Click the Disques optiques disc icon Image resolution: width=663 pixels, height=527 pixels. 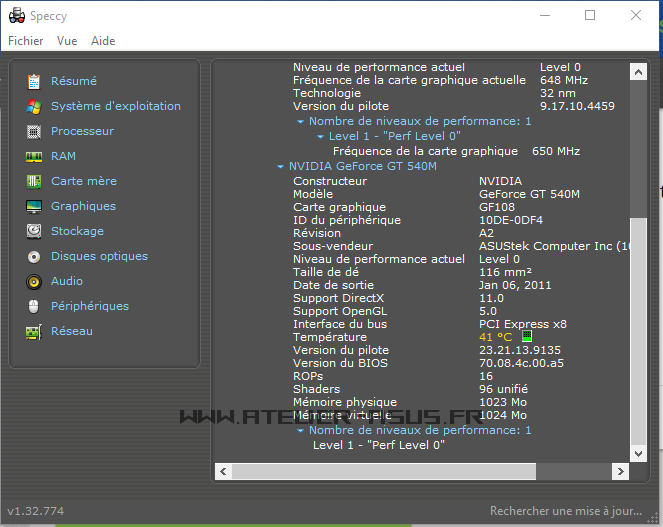pyautogui.click(x=34, y=256)
